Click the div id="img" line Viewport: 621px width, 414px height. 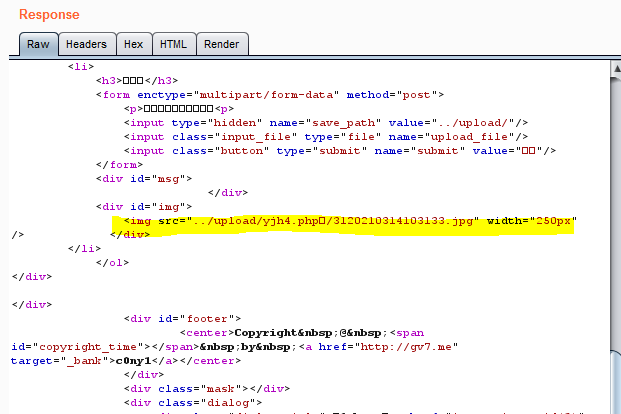pos(144,207)
